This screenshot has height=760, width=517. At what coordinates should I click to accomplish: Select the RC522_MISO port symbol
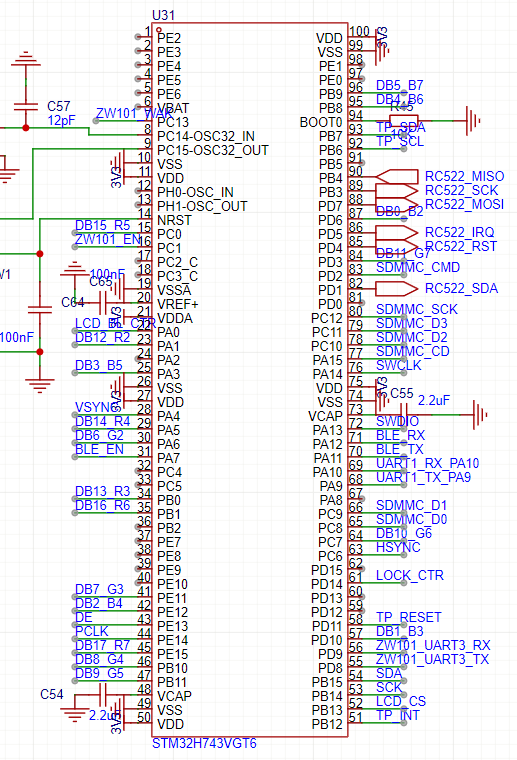(x=397, y=176)
